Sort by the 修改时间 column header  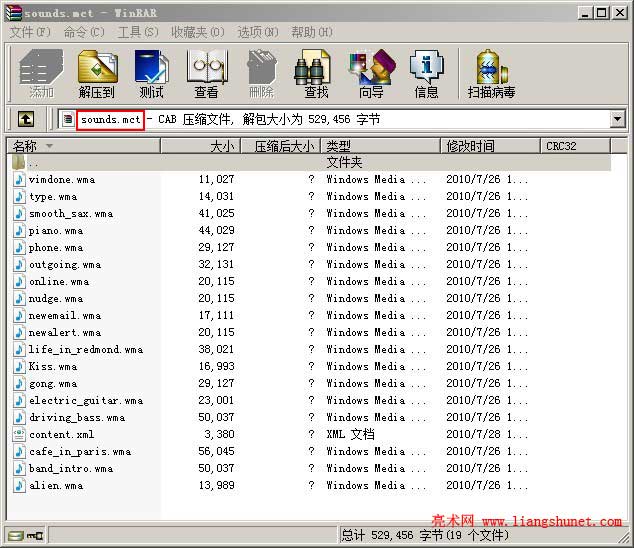(490, 146)
